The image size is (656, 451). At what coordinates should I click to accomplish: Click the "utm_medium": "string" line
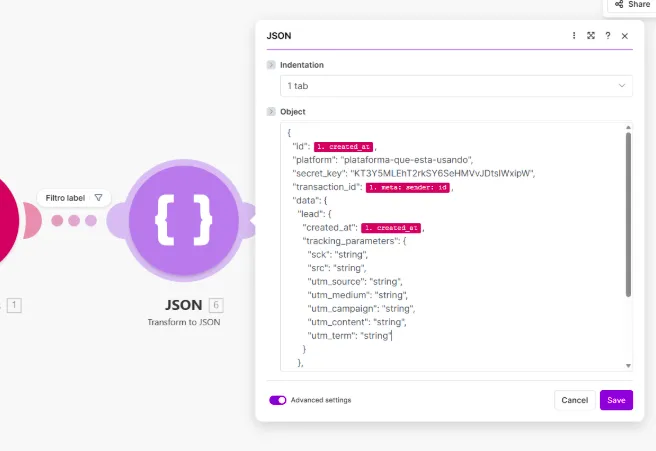pos(357,295)
